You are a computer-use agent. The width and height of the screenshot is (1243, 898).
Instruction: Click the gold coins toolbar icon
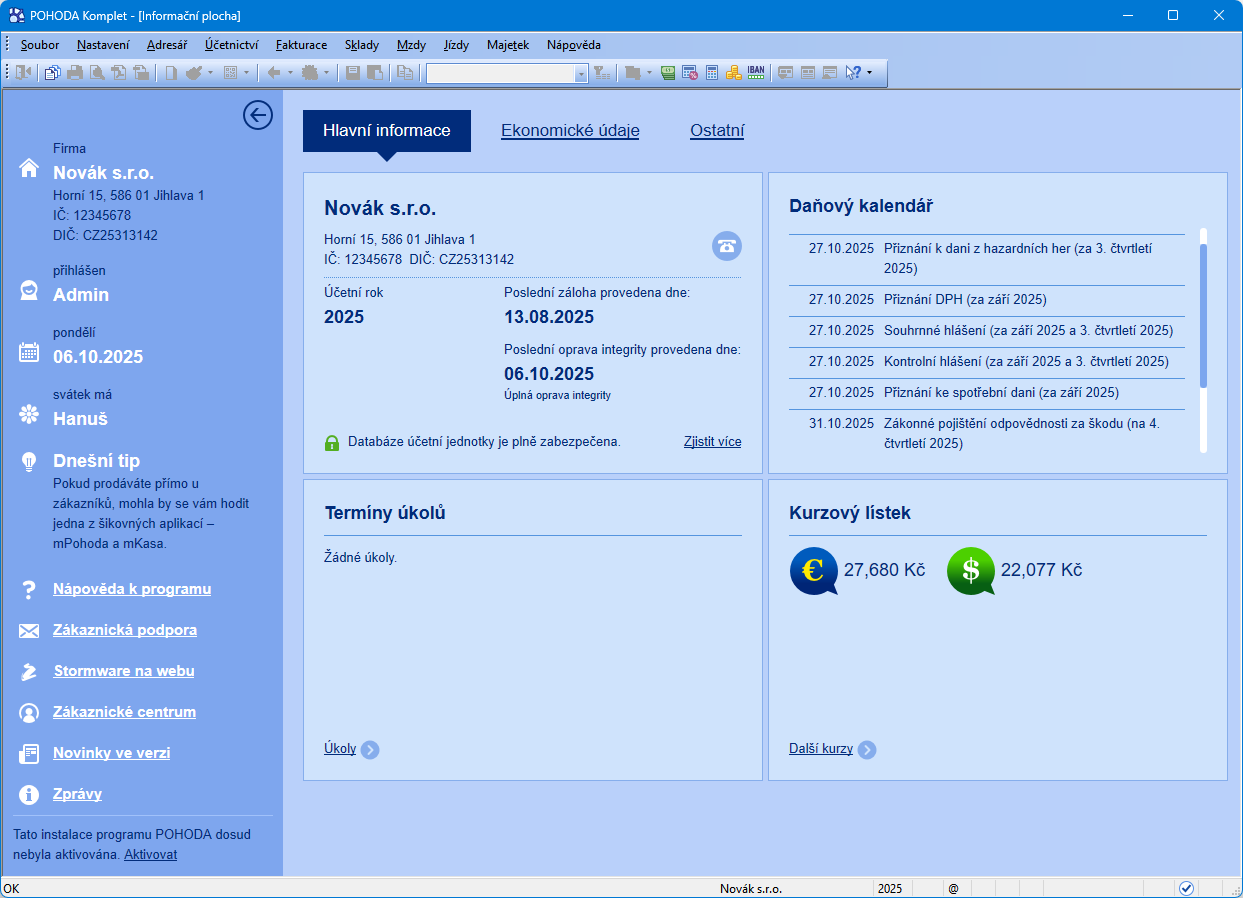[733, 72]
